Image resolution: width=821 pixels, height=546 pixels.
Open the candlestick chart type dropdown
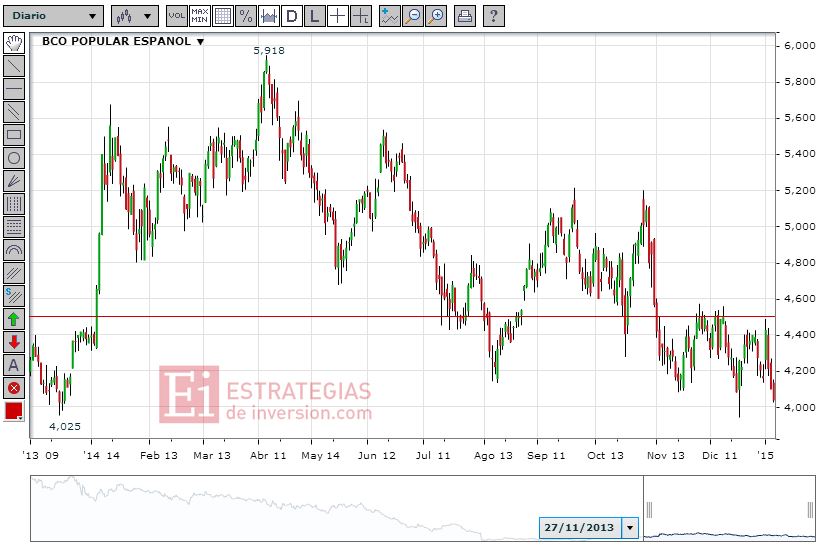135,16
